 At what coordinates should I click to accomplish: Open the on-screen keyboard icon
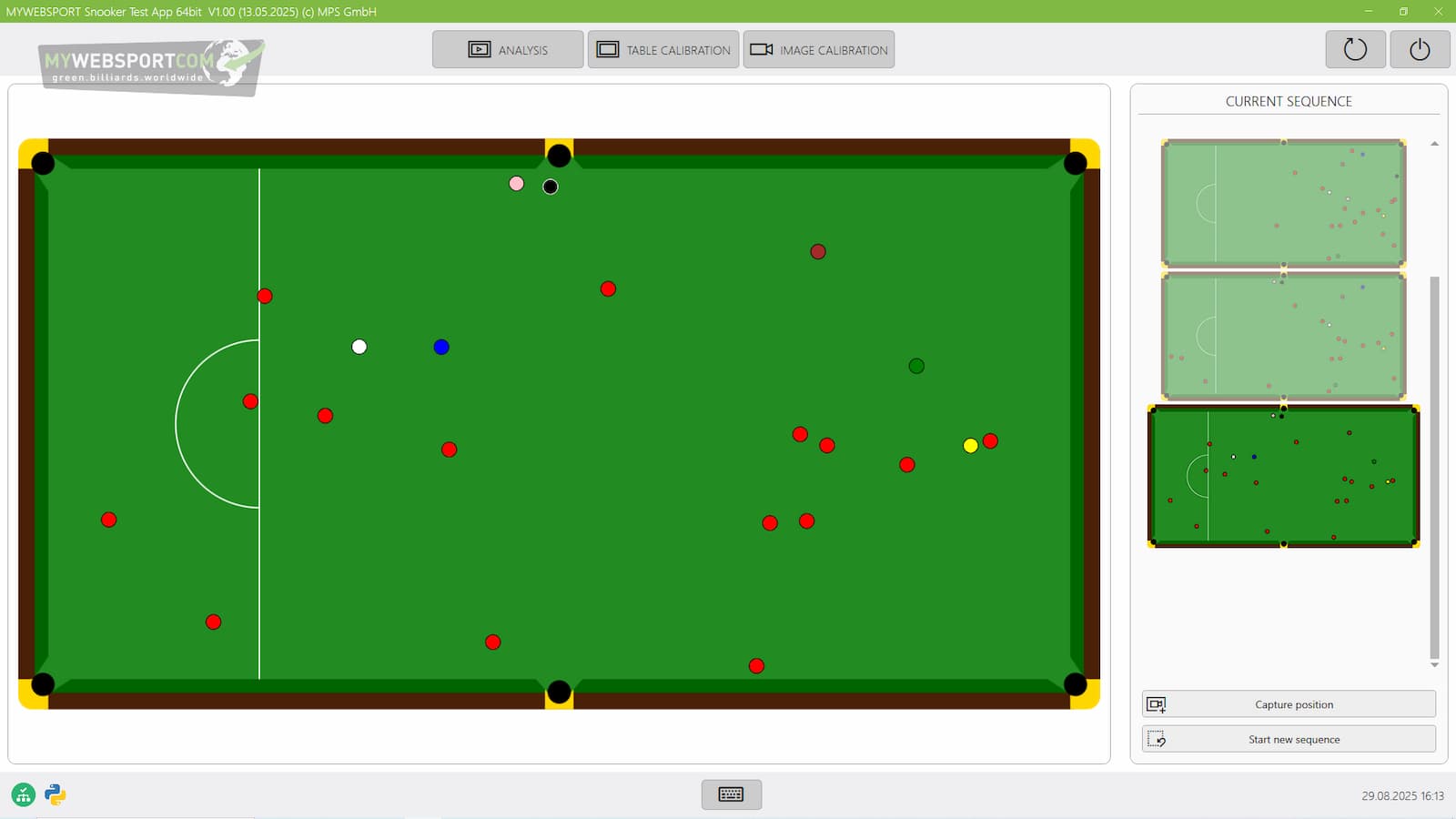[731, 794]
